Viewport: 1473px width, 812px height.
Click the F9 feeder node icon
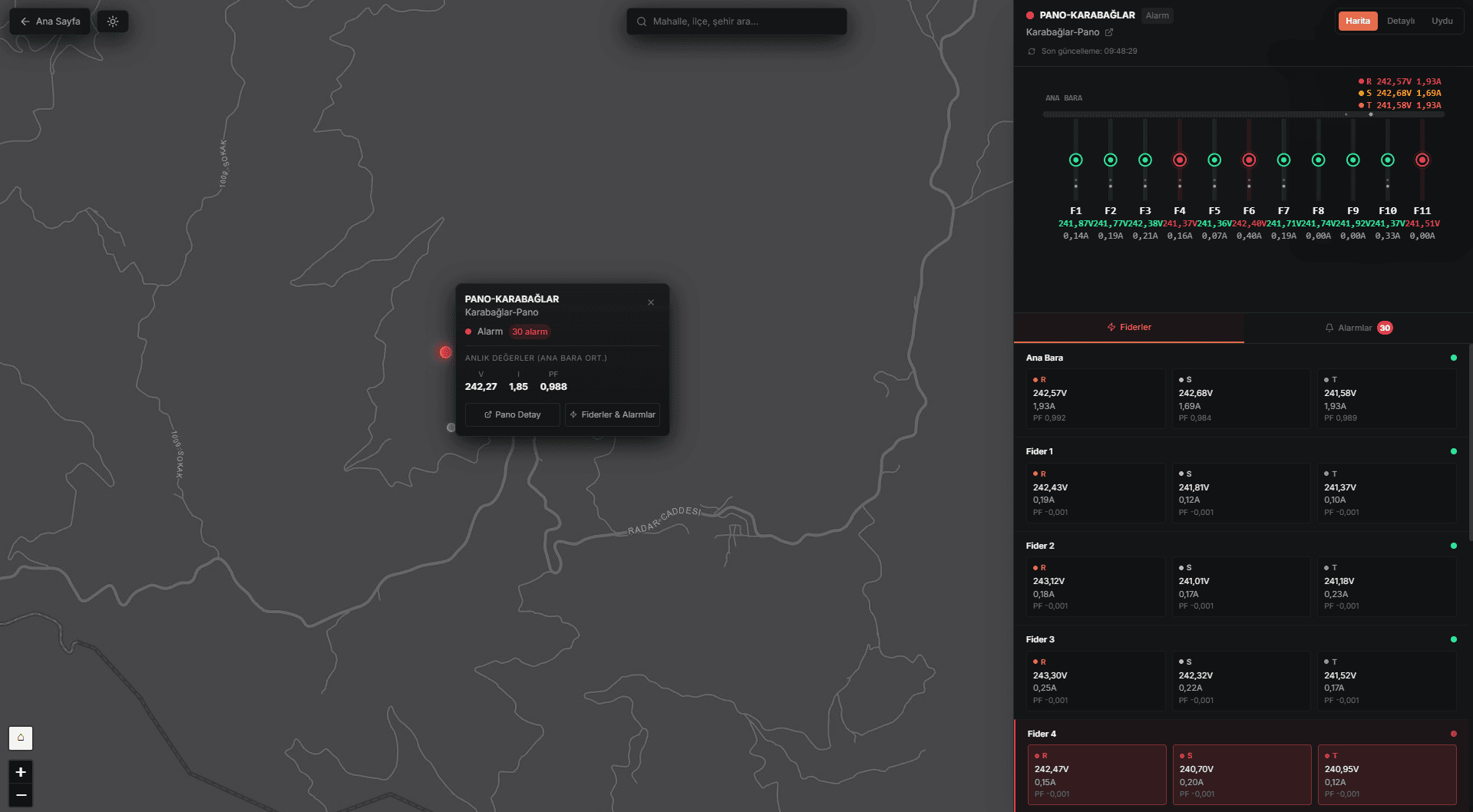pos(1352,160)
